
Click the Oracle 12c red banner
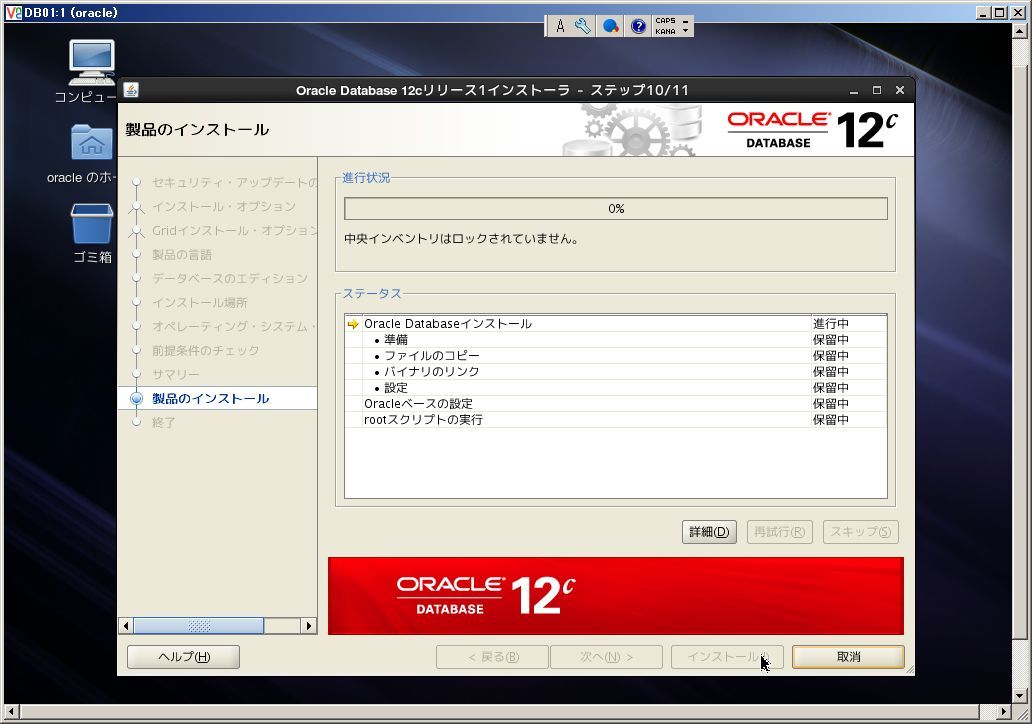pos(615,596)
